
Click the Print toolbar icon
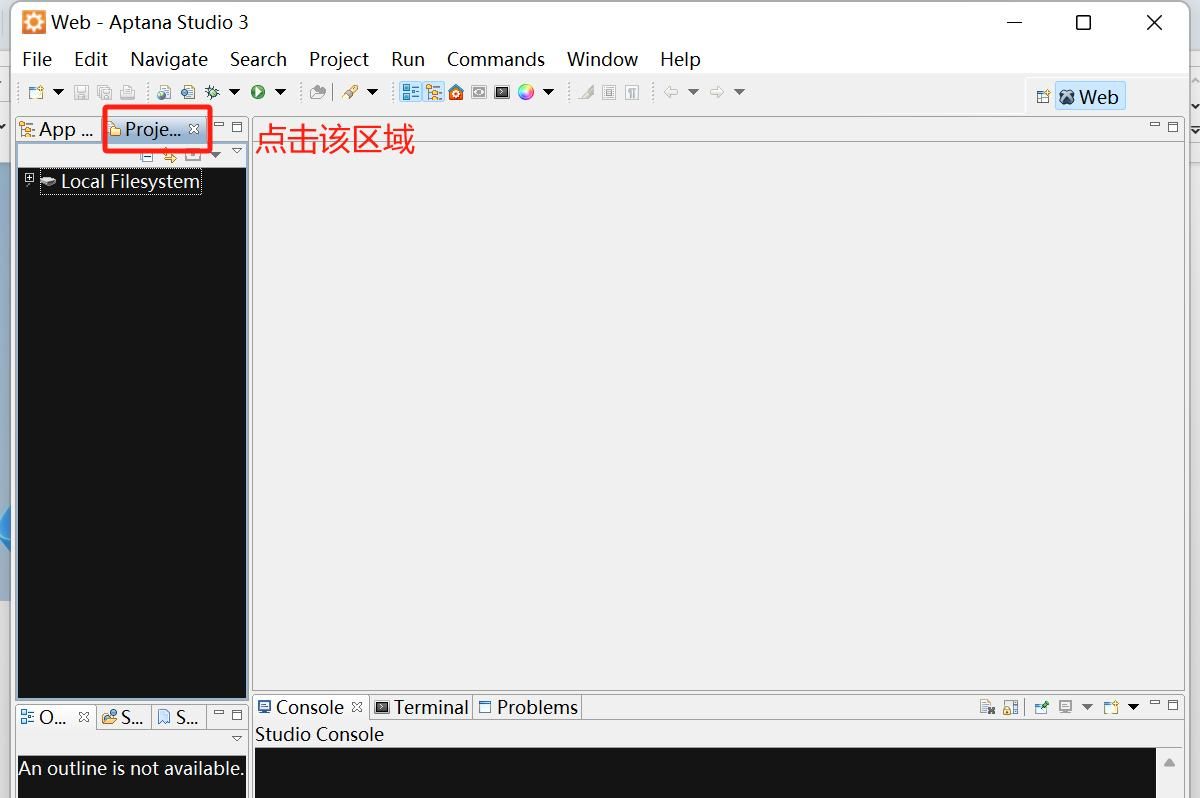[127, 91]
